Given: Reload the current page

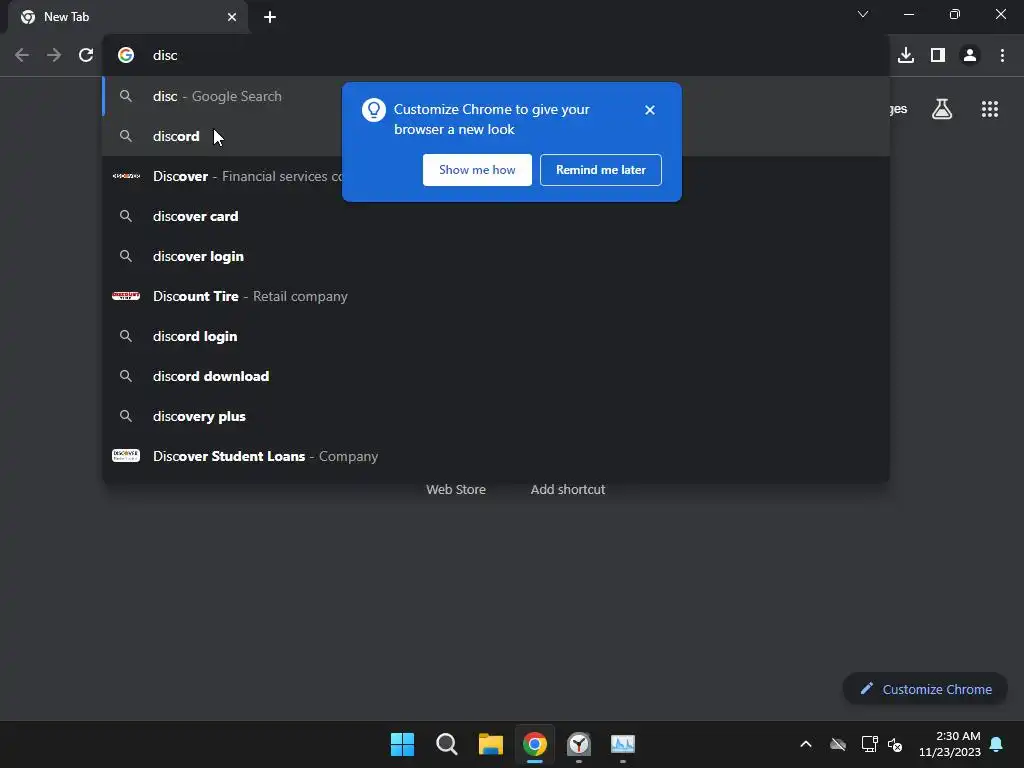Looking at the screenshot, I should click(x=86, y=55).
